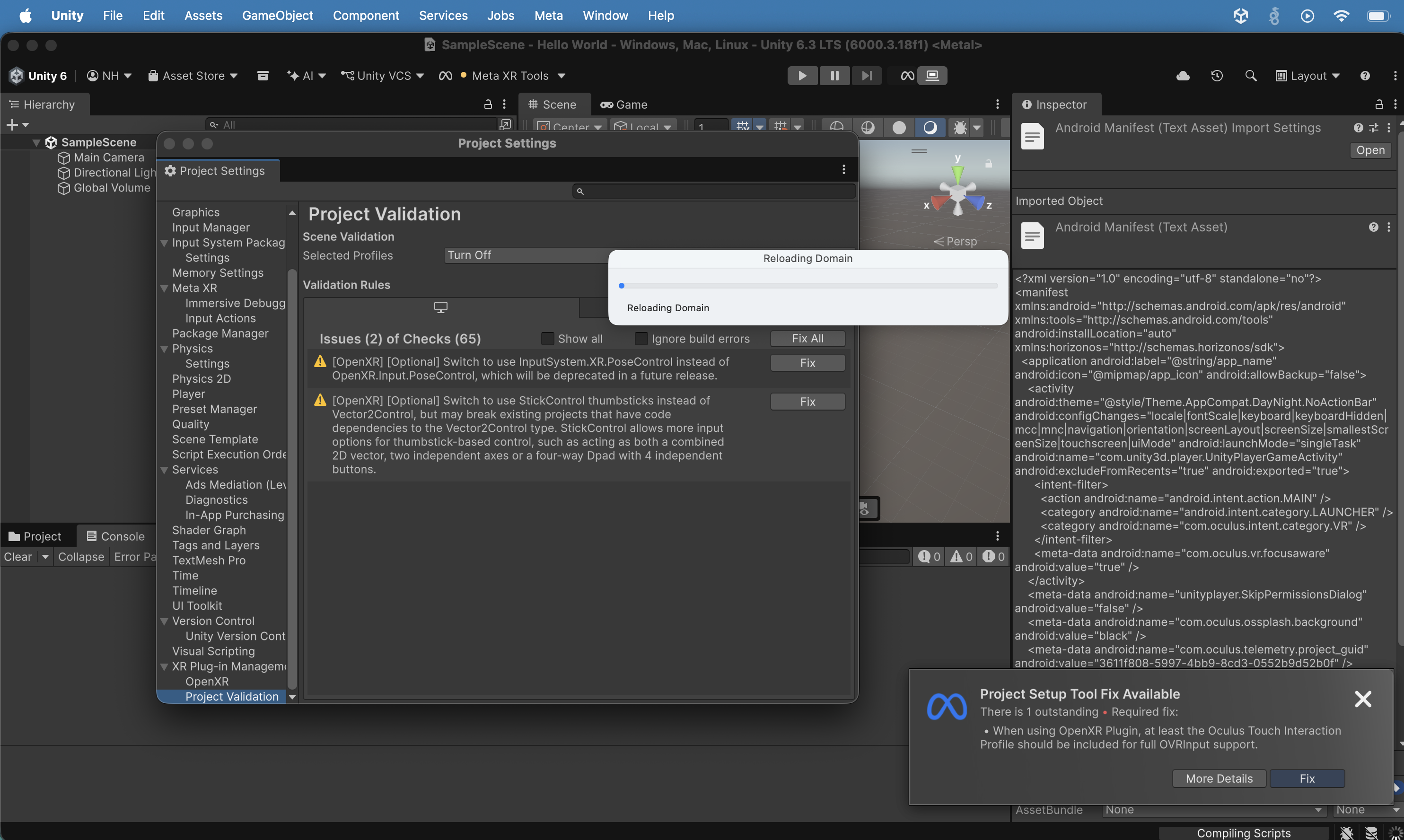Screen dimensions: 1404x840
Task: Open Unity Cloud via the cloud icon
Action: pyautogui.click(x=1183, y=76)
